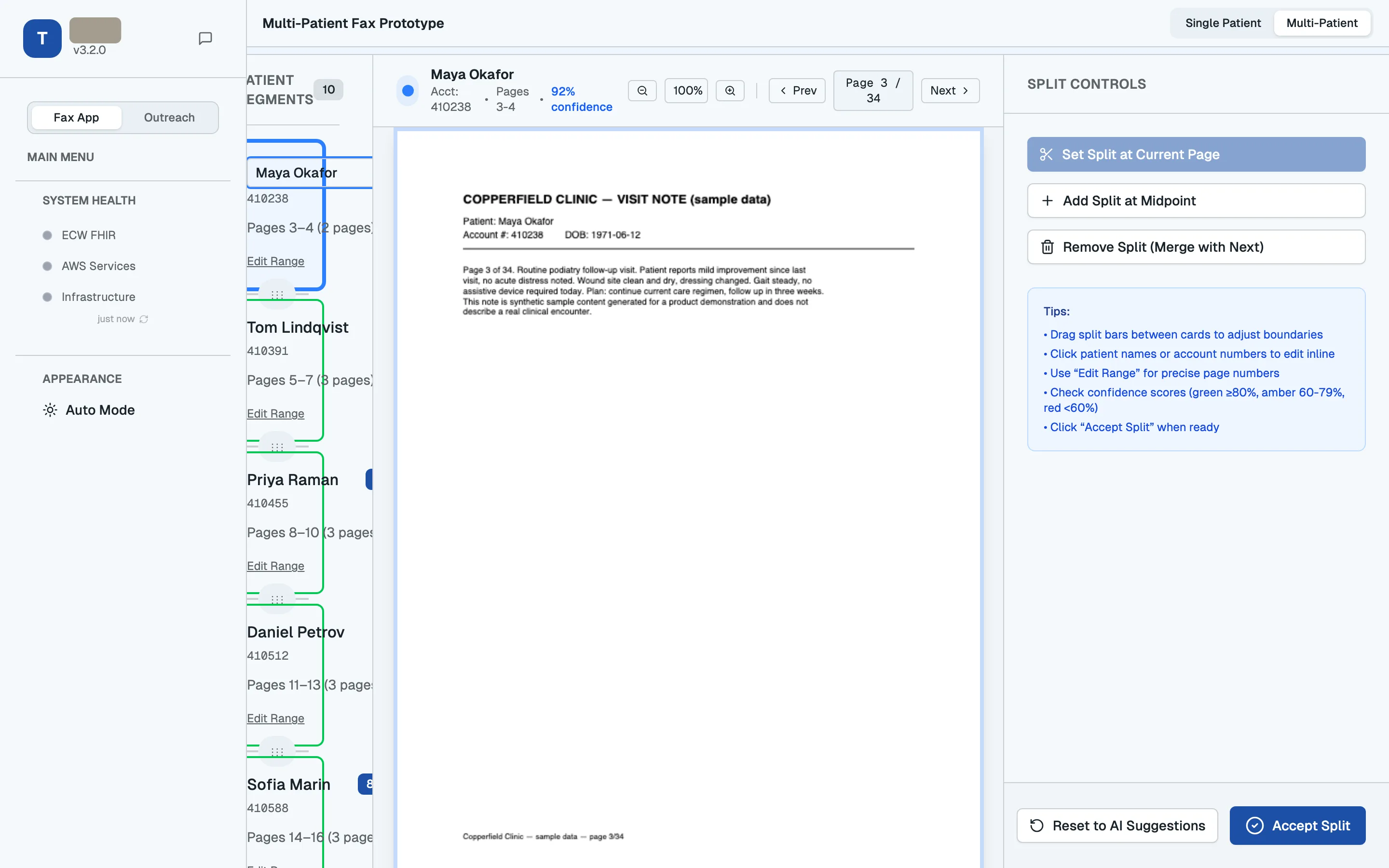Click the zoom in magnifier icon
The image size is (1389, 868).
point(730,91)
